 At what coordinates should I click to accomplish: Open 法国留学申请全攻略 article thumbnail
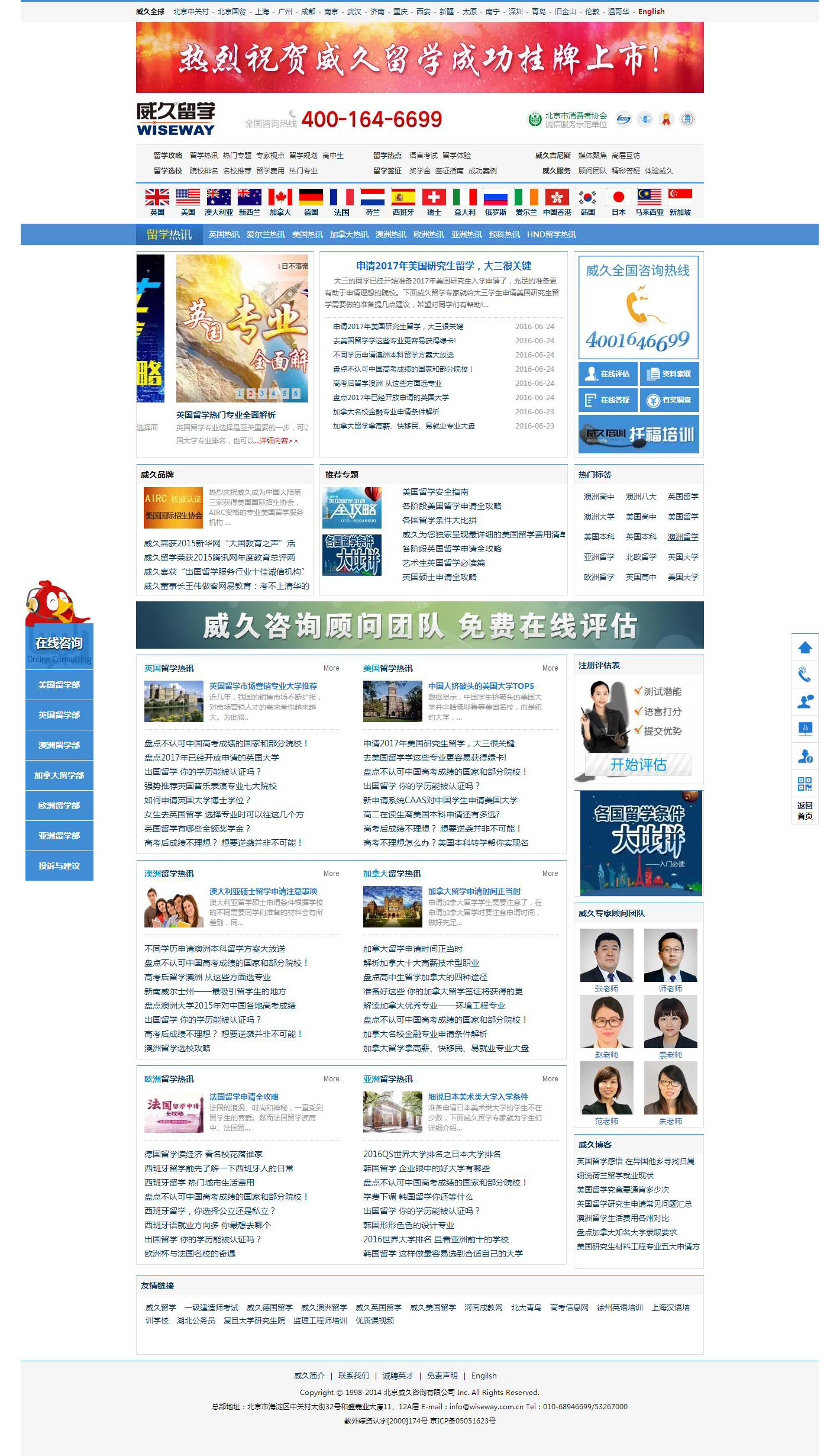174,1112
